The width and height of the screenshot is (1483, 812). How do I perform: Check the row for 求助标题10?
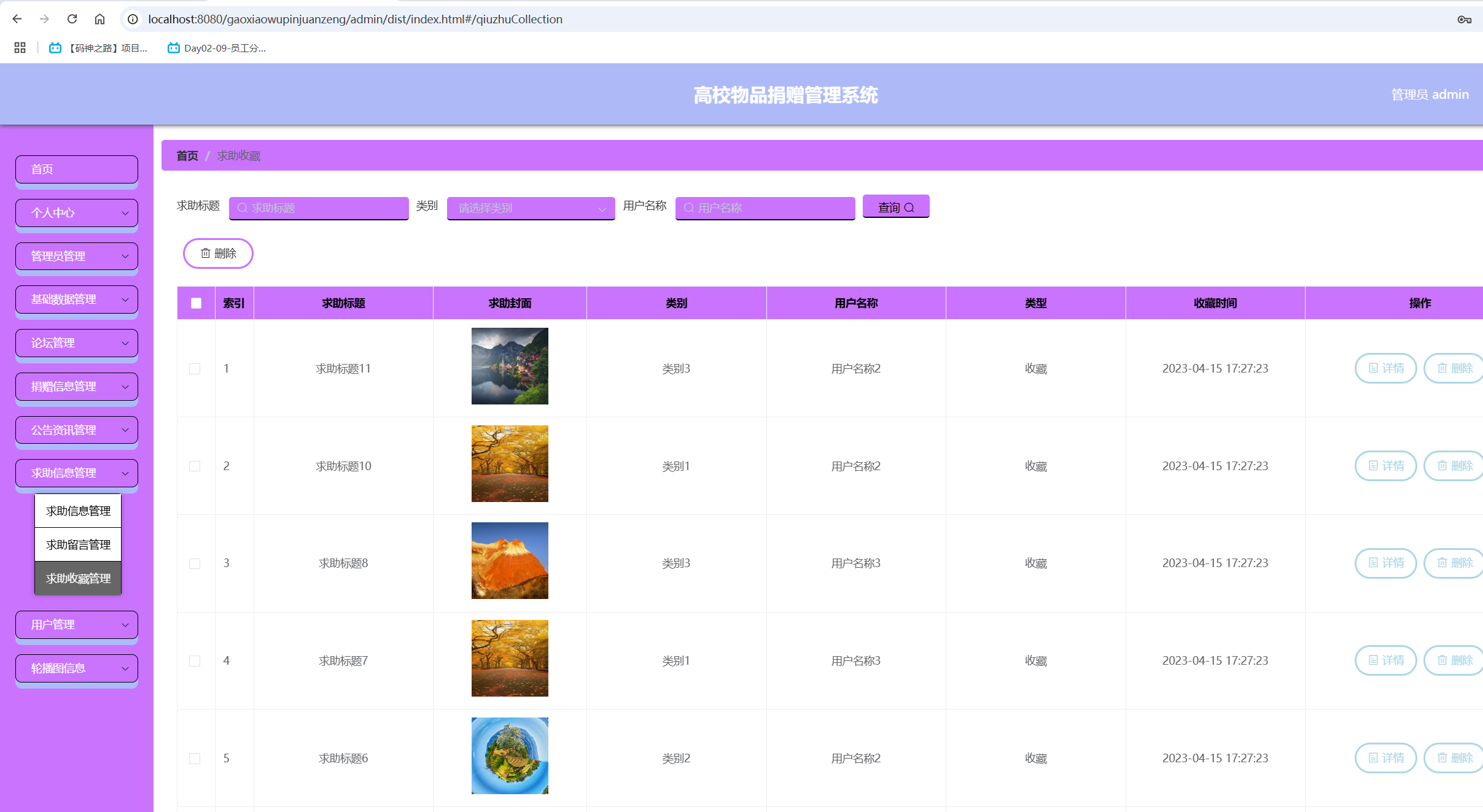click(195, 466)
